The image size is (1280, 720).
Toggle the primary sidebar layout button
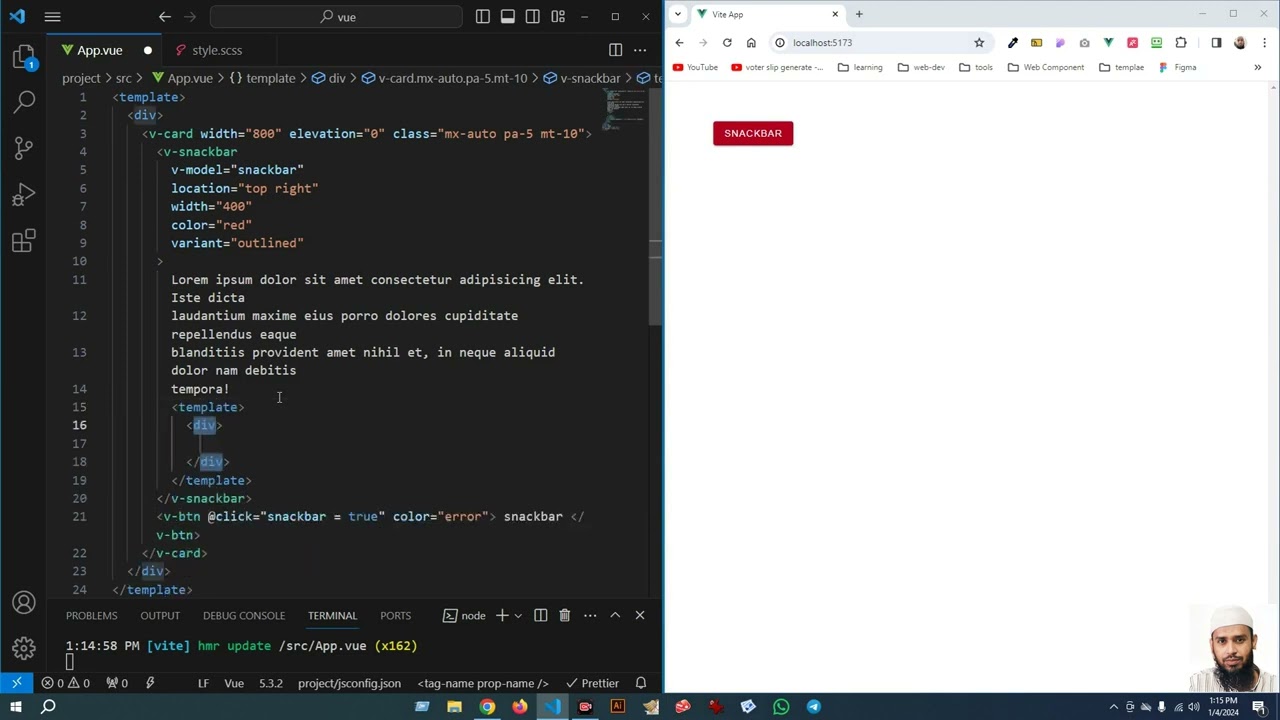483,16
